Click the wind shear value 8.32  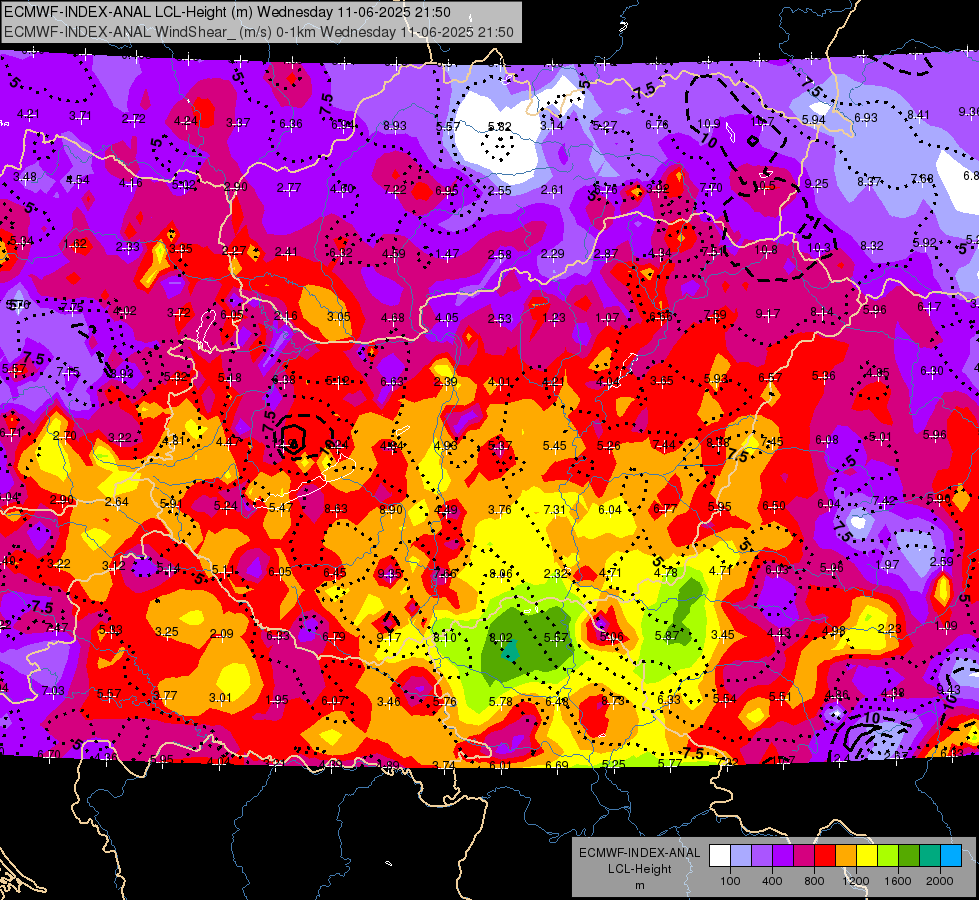[872, 246]
